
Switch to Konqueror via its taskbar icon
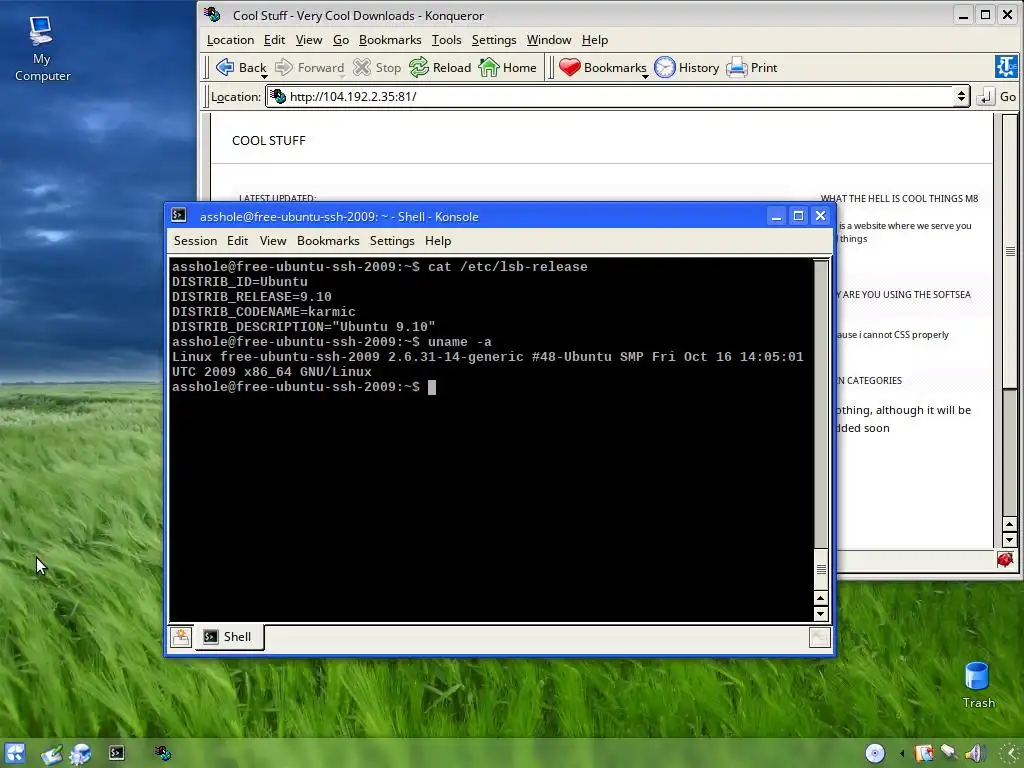pos(163,753)
